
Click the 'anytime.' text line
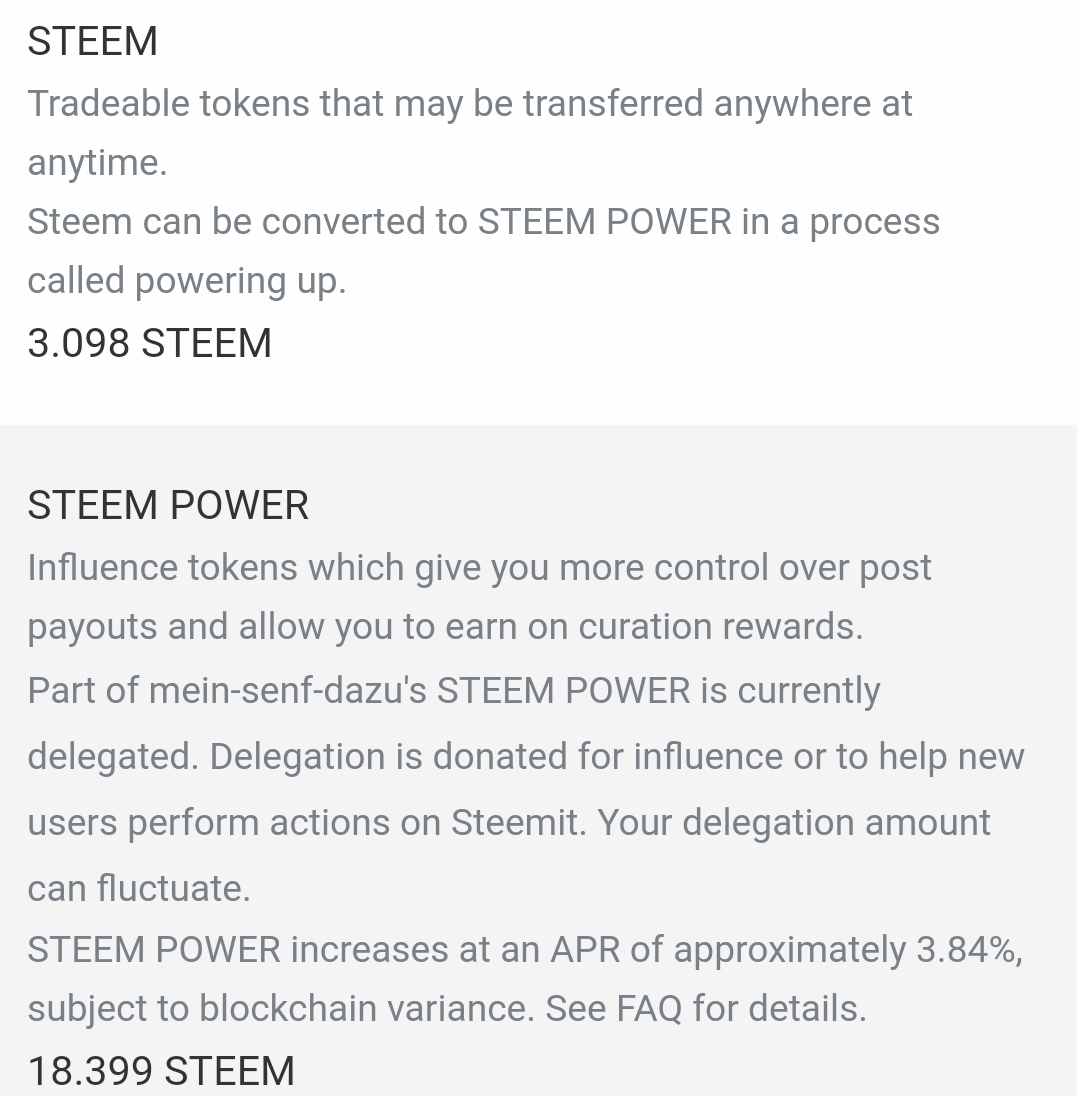[x=97, y=163]
